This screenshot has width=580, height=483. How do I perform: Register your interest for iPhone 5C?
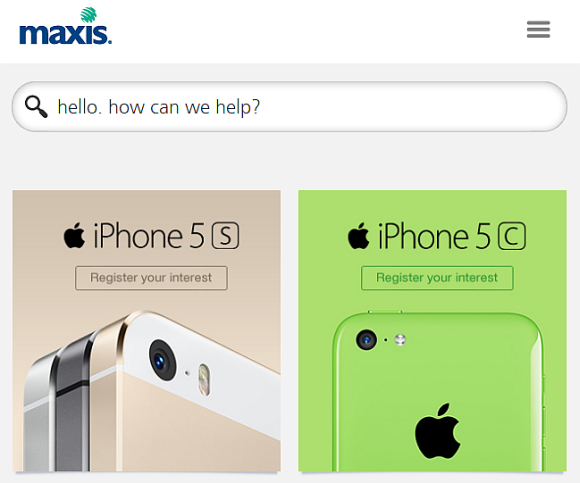pos(437,278)
